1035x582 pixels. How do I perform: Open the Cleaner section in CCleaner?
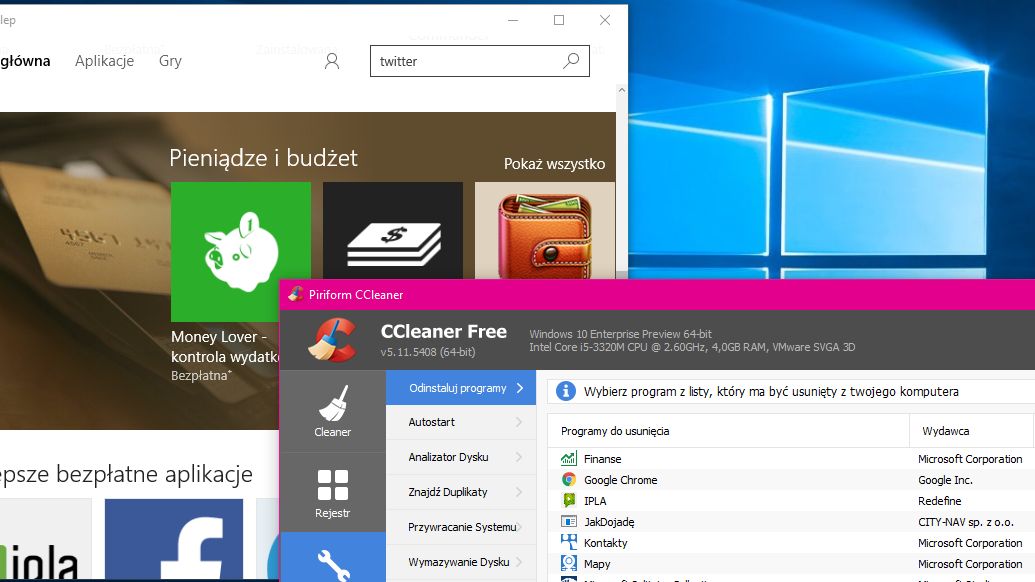tap(333, 411)
